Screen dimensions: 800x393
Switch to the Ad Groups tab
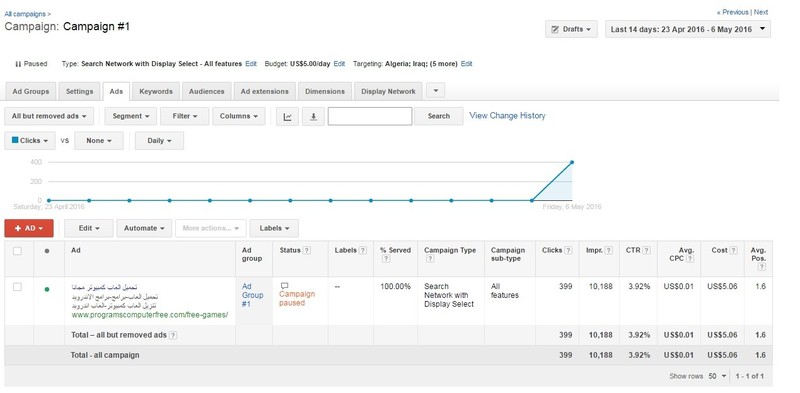[x=31, y=91]
